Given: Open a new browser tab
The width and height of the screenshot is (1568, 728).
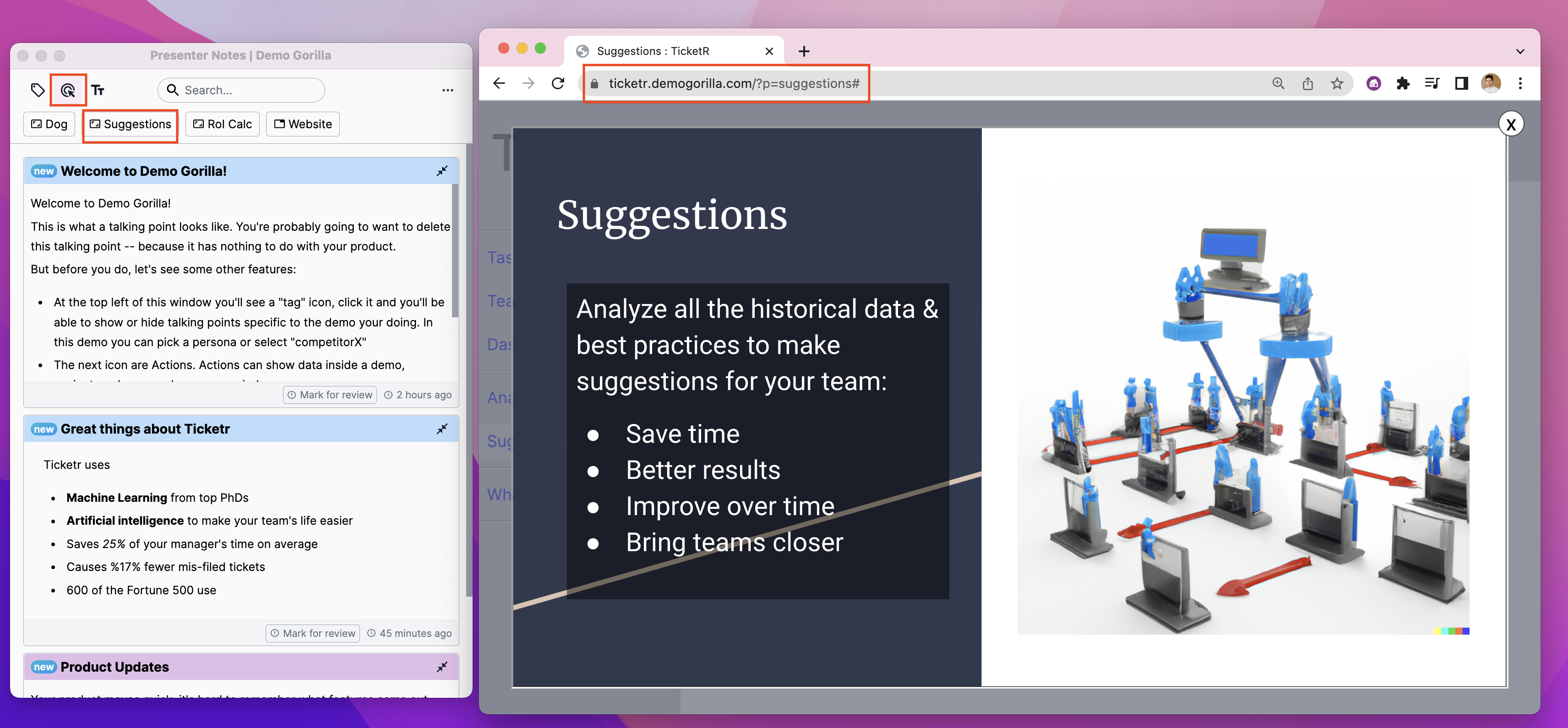Looking at the screenshot, I should coord(804,51).
